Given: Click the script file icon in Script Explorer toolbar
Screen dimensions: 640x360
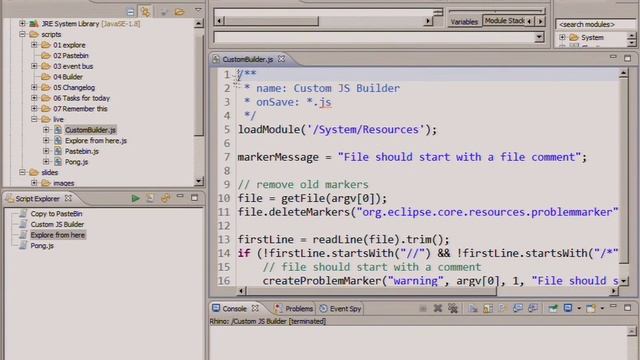Looking at the screenshot, I should pyautogui.click(x=150, y=198).
